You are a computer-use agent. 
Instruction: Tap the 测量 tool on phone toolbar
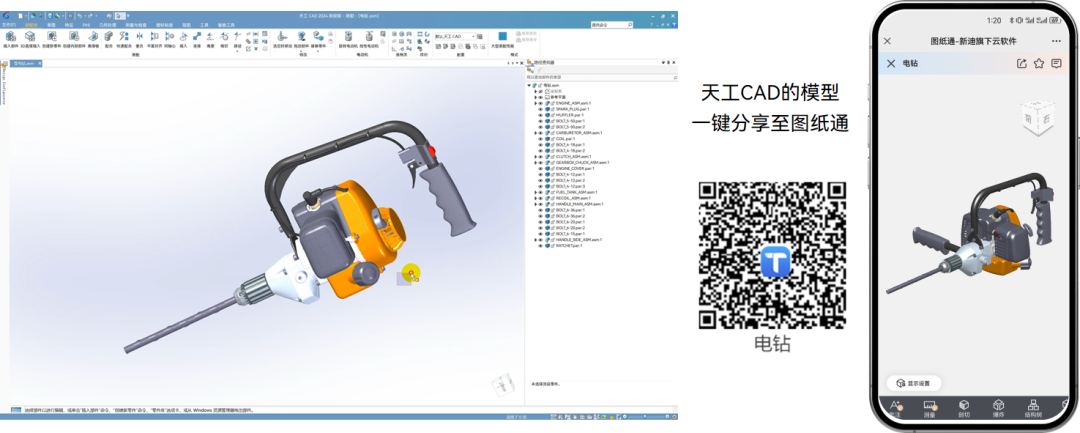pyautogui.click(x=928, y=409)
